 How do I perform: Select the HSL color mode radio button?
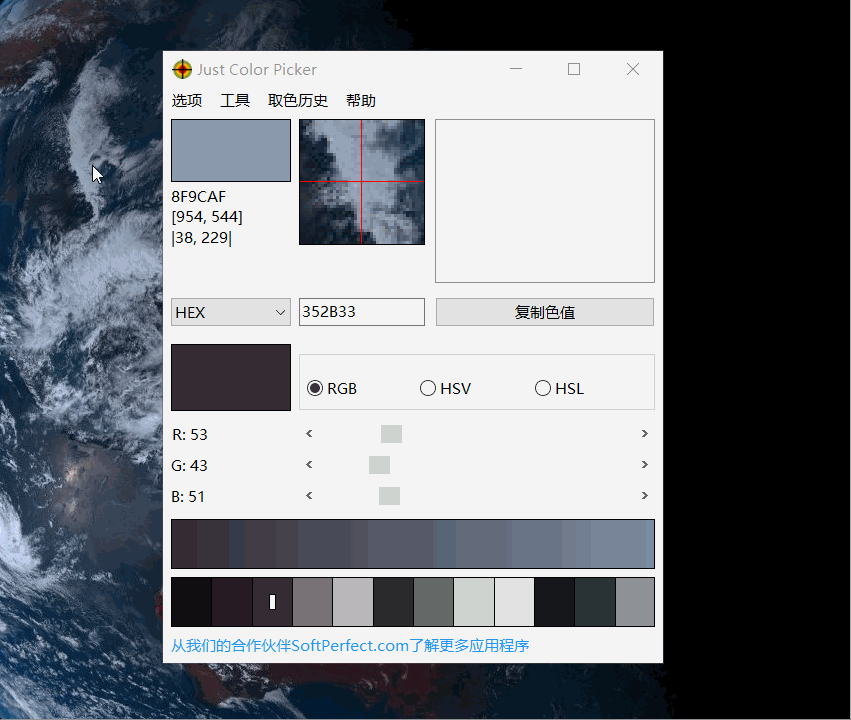(543, 388)
